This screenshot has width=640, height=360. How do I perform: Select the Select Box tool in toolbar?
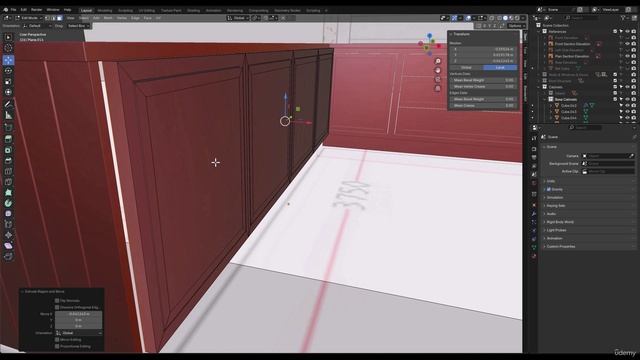coord(8,37)
